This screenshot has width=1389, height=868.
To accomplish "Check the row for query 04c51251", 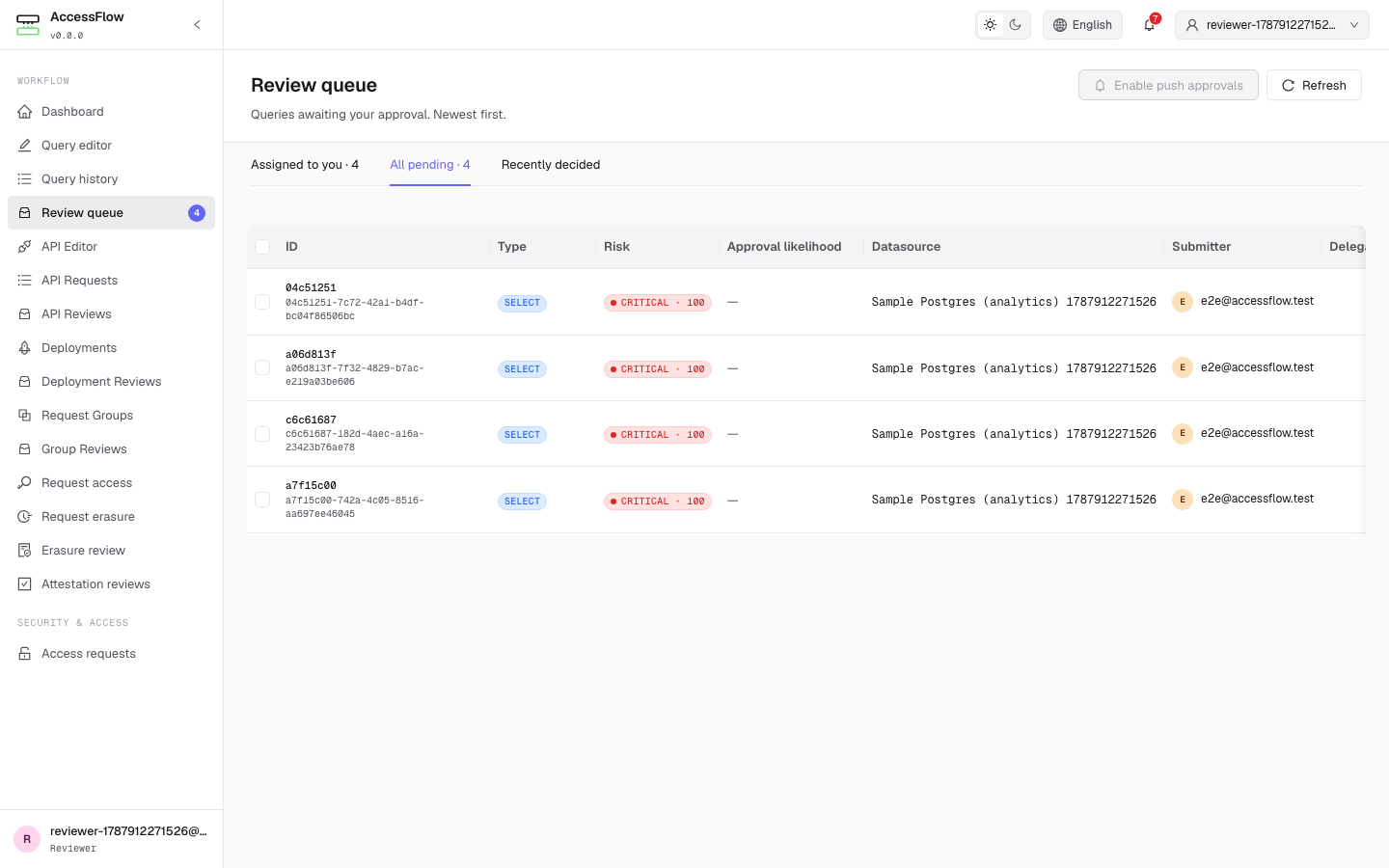I will pos(262,302).
